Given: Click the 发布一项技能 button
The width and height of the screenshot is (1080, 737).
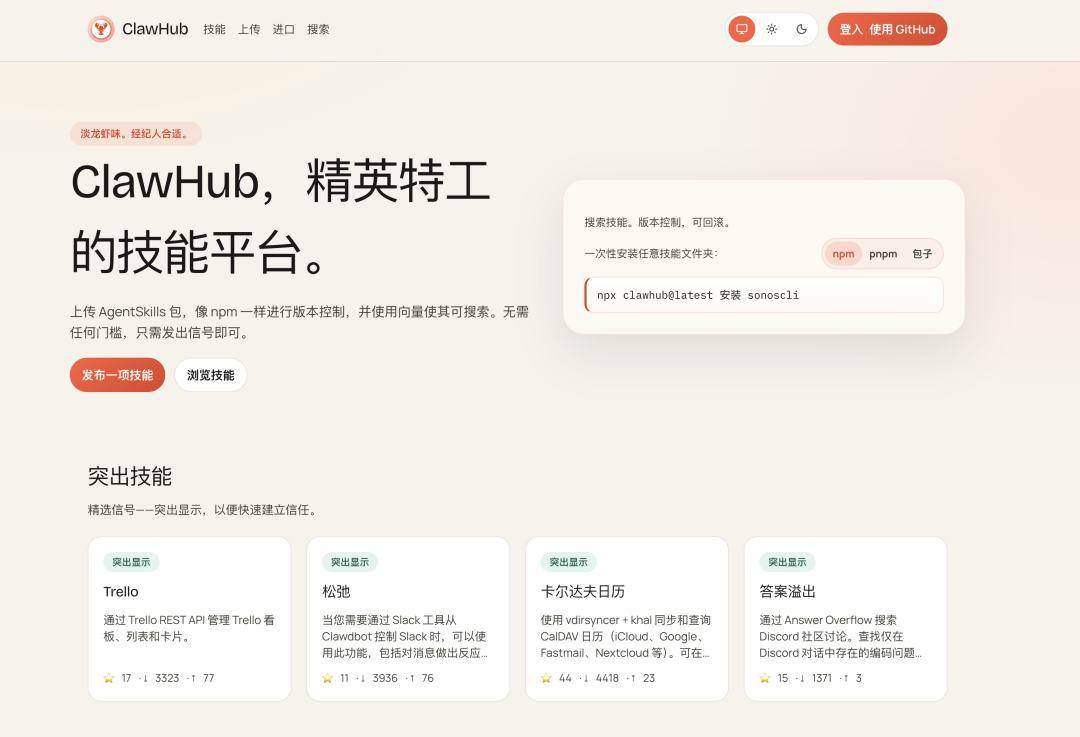Looking at the screenshot, I should [117, 374].
